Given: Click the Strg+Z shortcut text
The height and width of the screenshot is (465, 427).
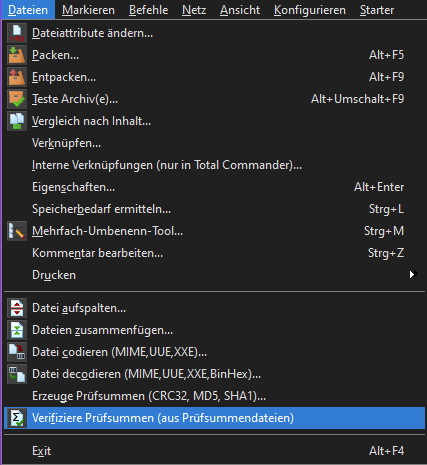Looking at the screenshot, I should pyautogui.click(x=386, y=253).
